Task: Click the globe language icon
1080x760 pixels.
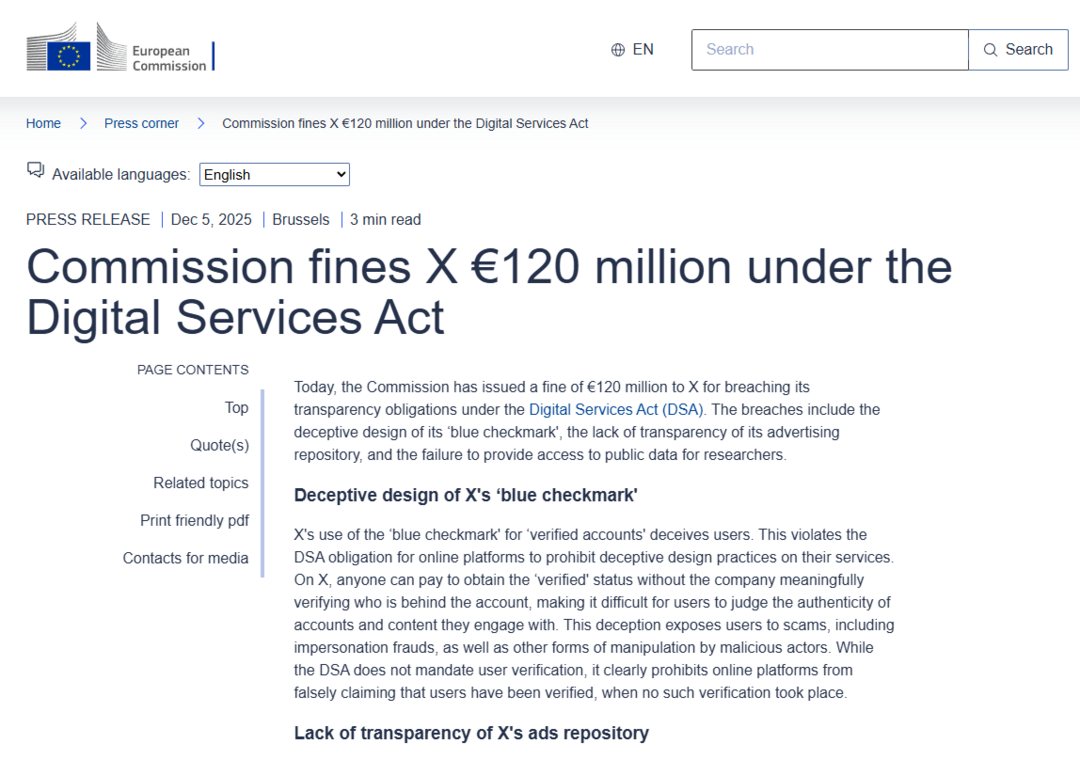Action: point(618,50)
